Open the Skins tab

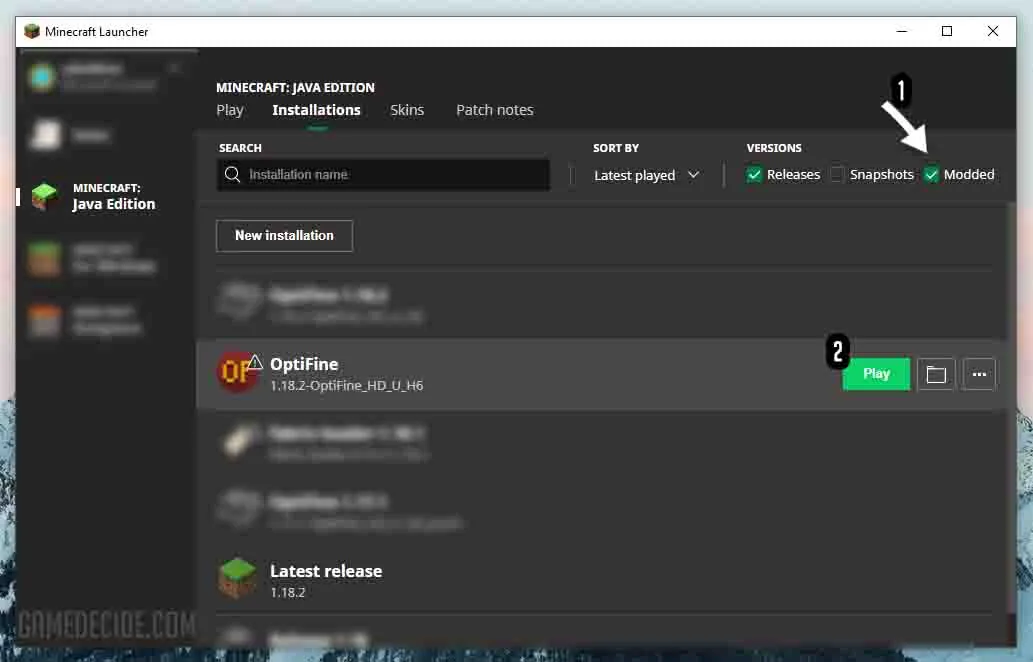click(x=407, y=110)
